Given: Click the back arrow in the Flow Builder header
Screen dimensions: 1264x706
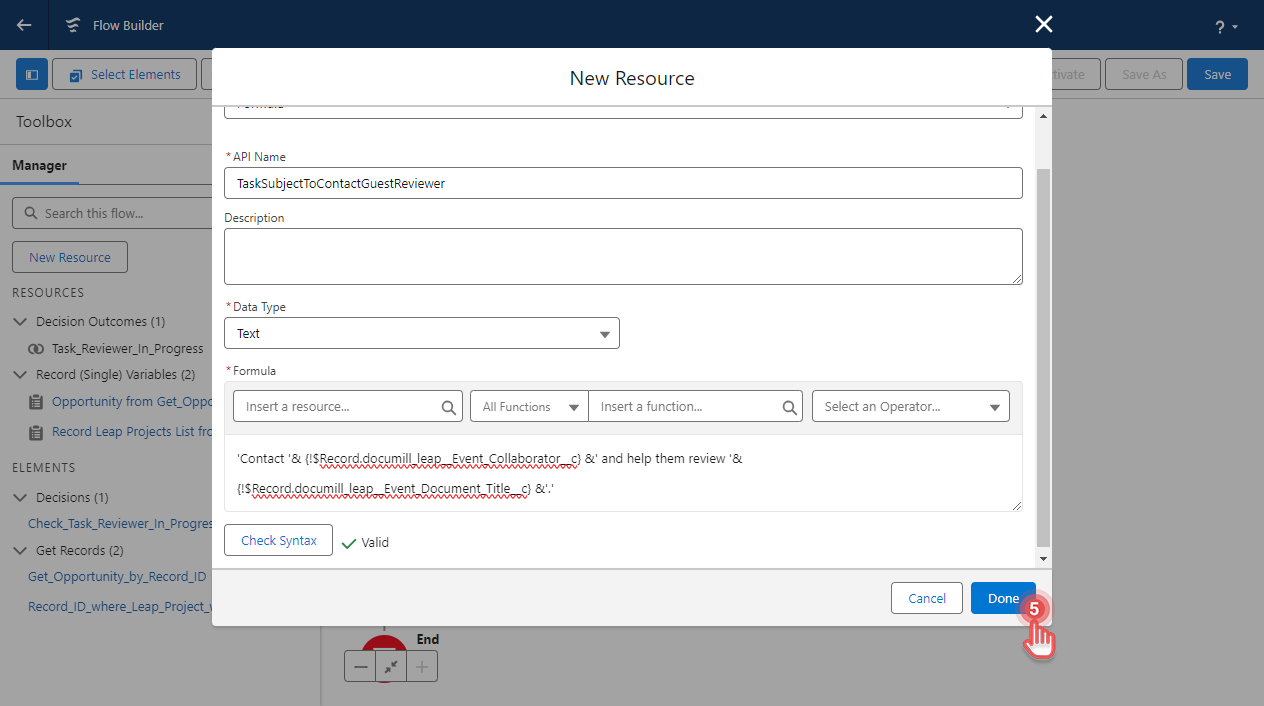Looking at the screenshot, I should 22,24.
